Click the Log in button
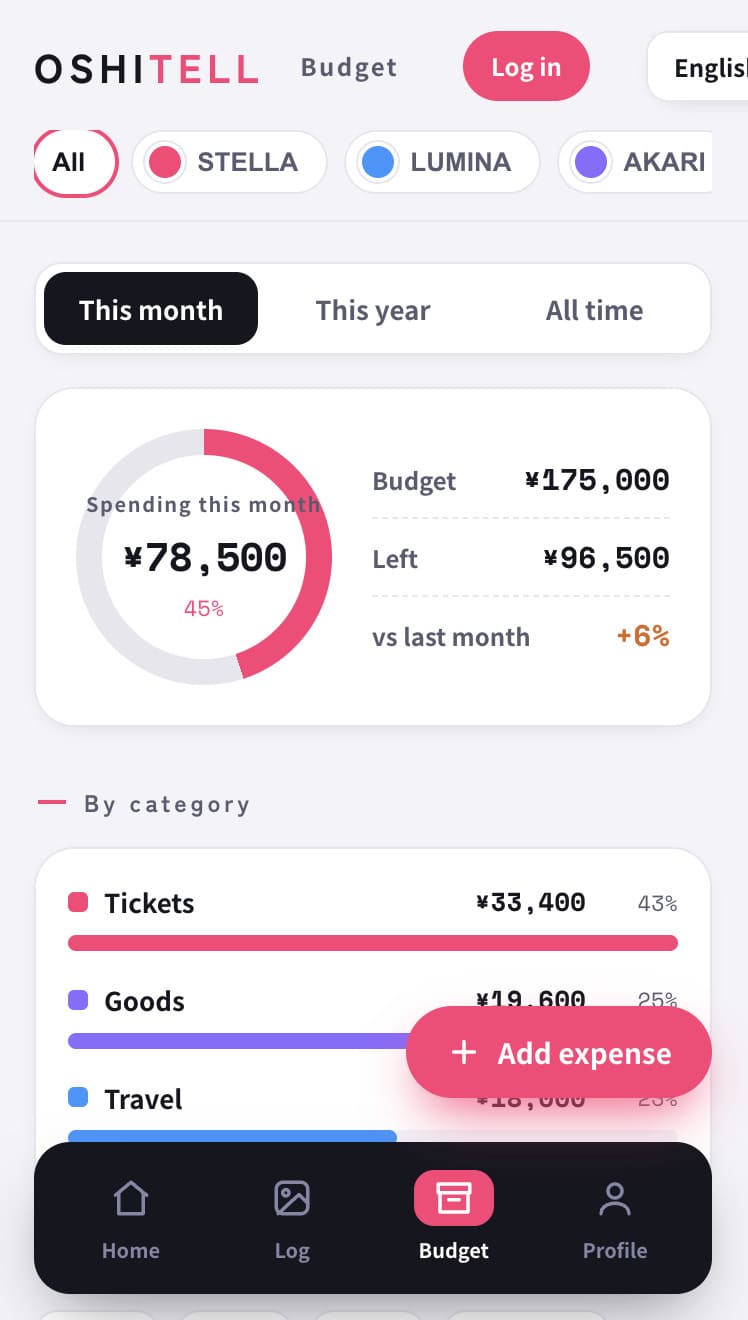Screen dimensions: 748x1320 coord(526,67)
